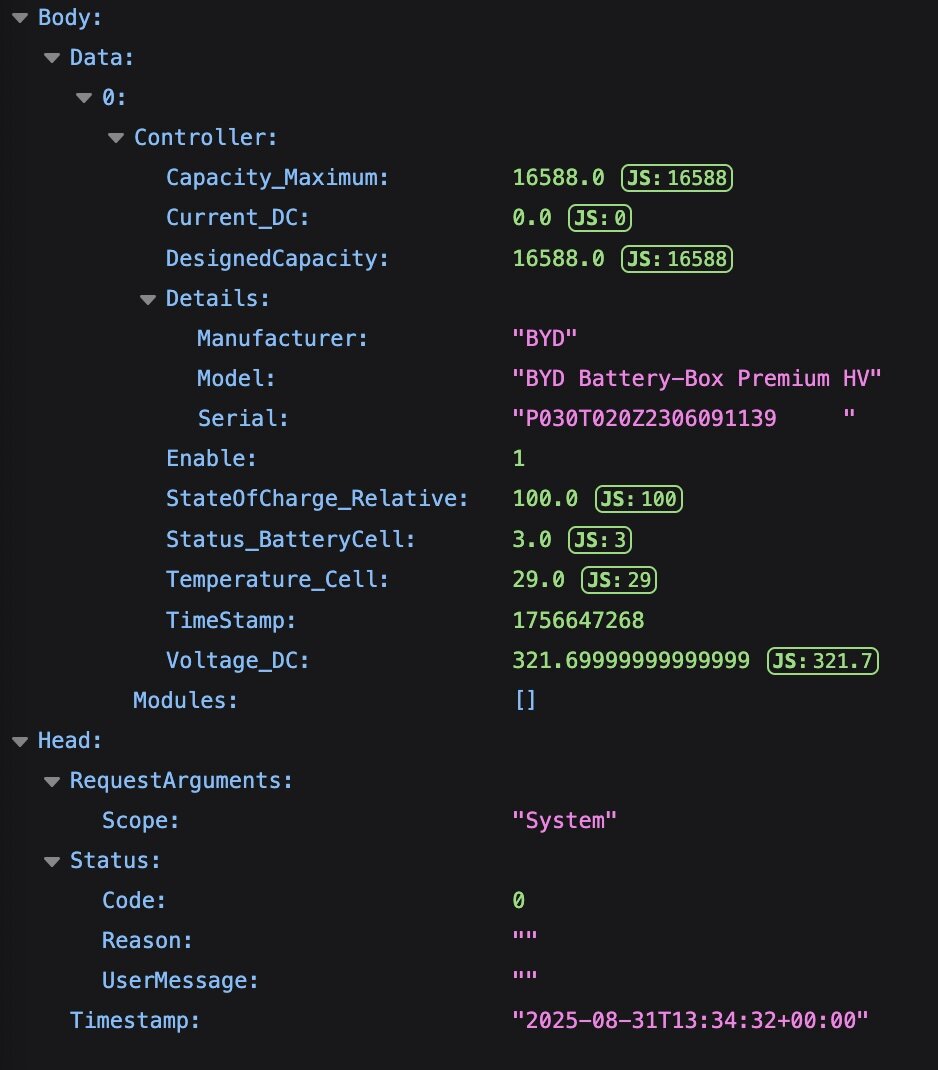Click the JS: 29 badge for Temperature_Cell
Screen dimensions: 938x1070
click(619, 580)
